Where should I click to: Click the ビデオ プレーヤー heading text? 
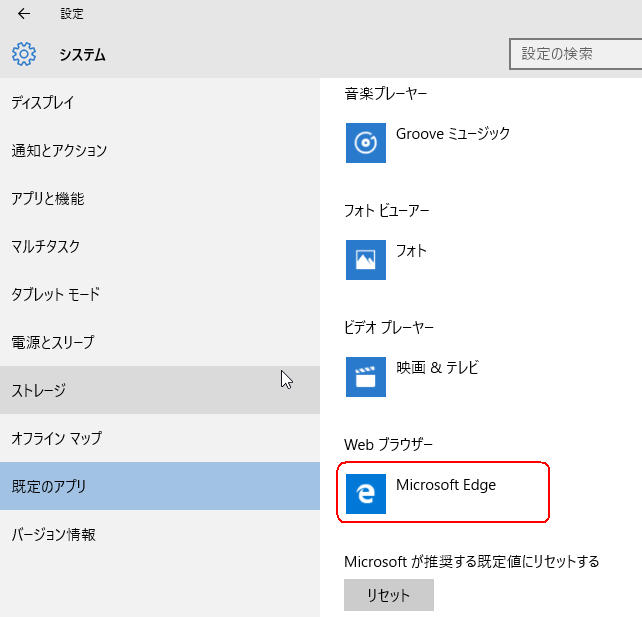389,328
